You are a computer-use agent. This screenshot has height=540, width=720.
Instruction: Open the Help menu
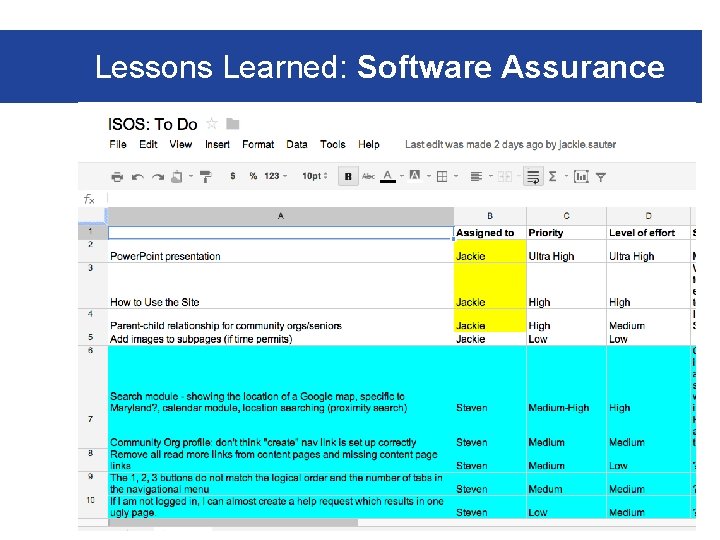[369, 145]
